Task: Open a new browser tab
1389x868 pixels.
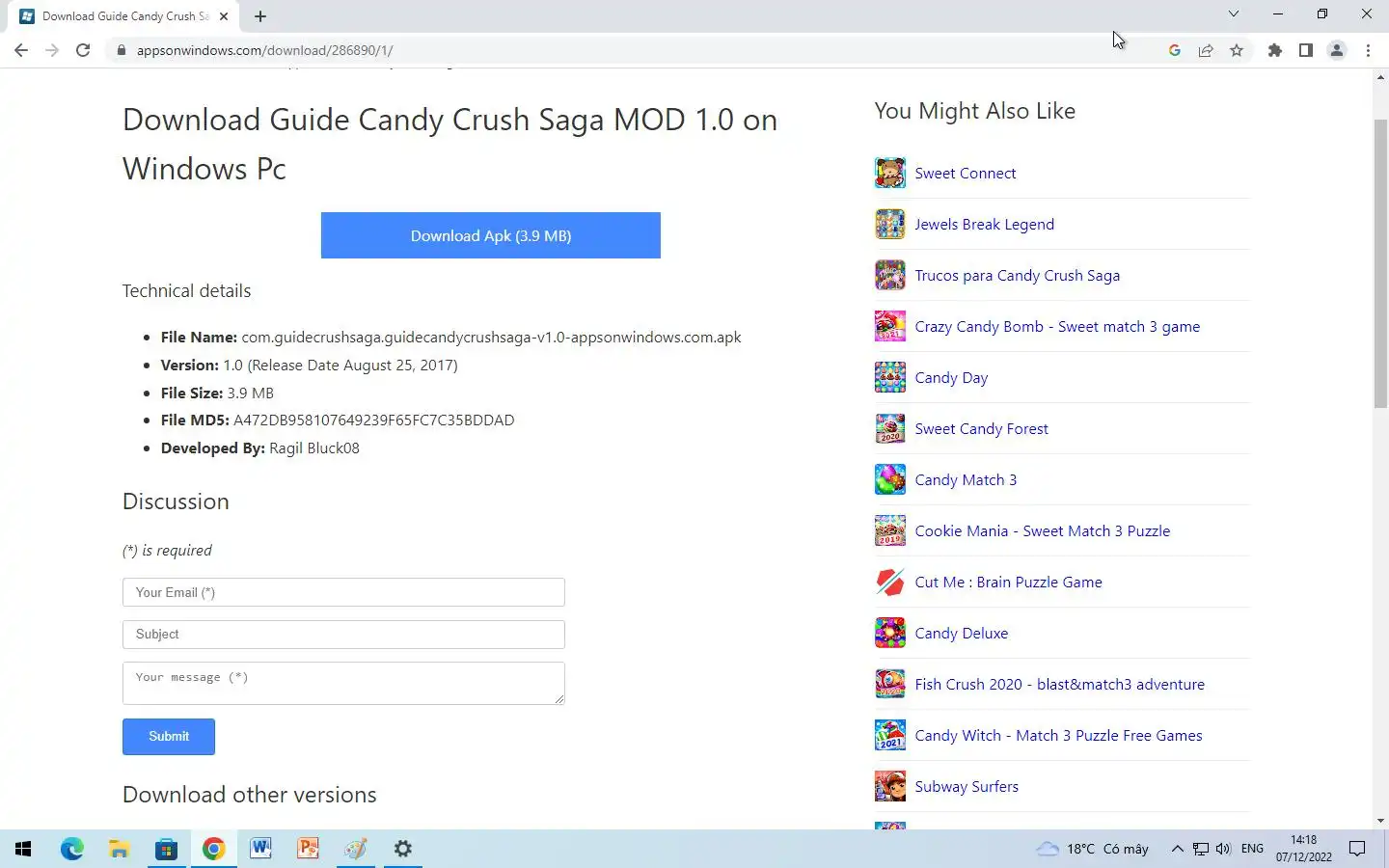Action: tap(260, 16)
